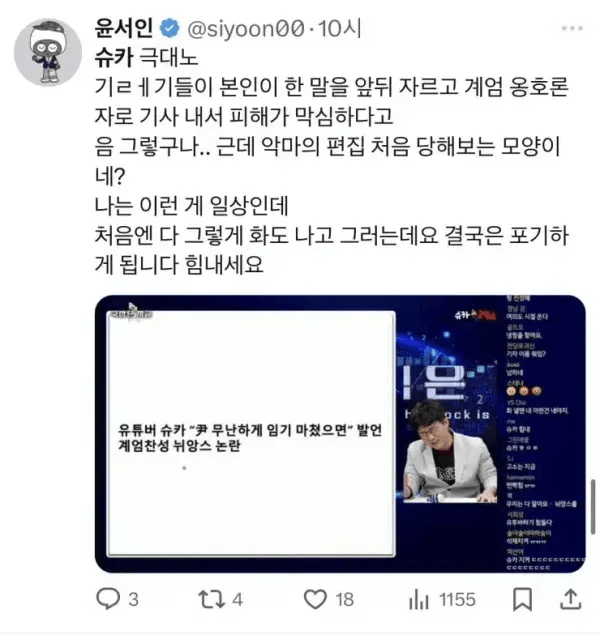
Task: View post analytics bar chart icon
Action: (418, 599)
